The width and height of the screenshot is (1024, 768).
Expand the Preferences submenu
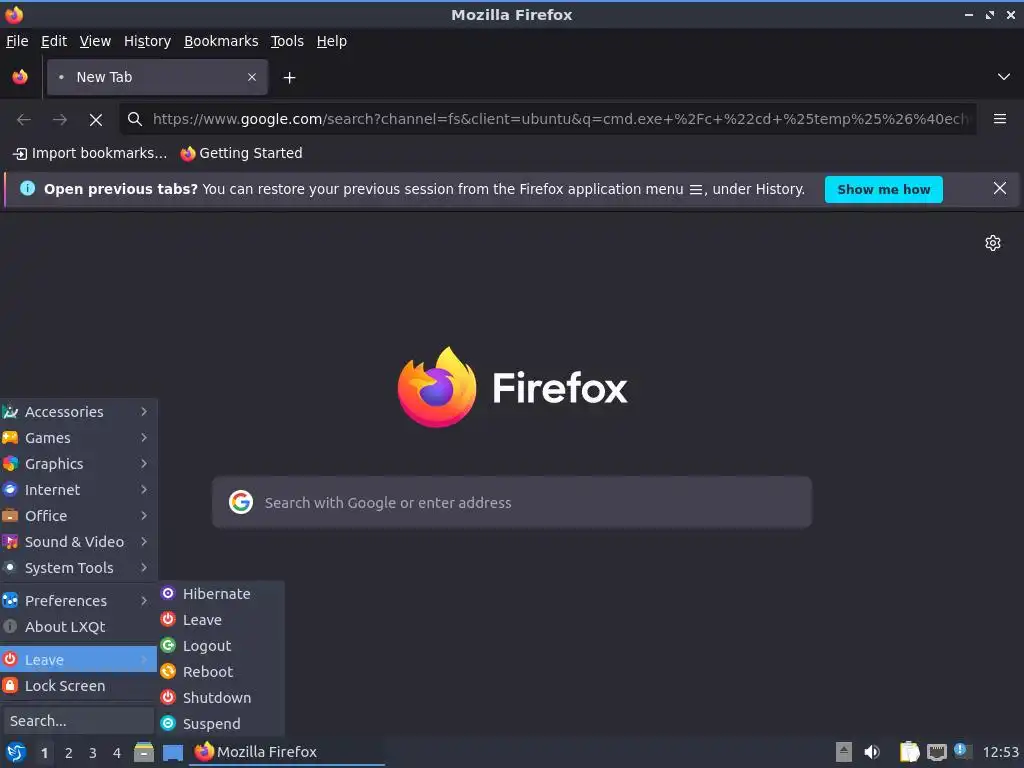click(78, 601)
